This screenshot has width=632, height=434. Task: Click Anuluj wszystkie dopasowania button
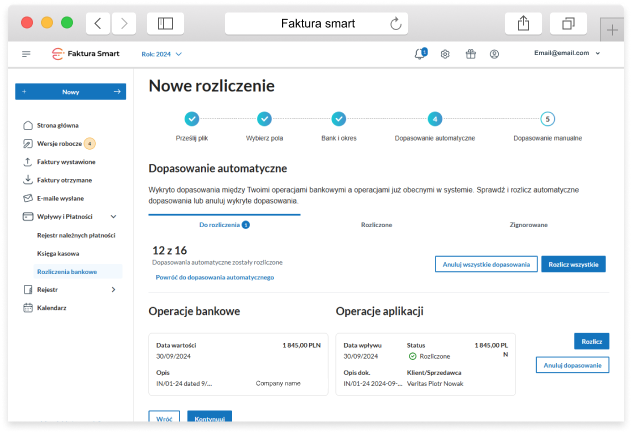pos(485,264)
